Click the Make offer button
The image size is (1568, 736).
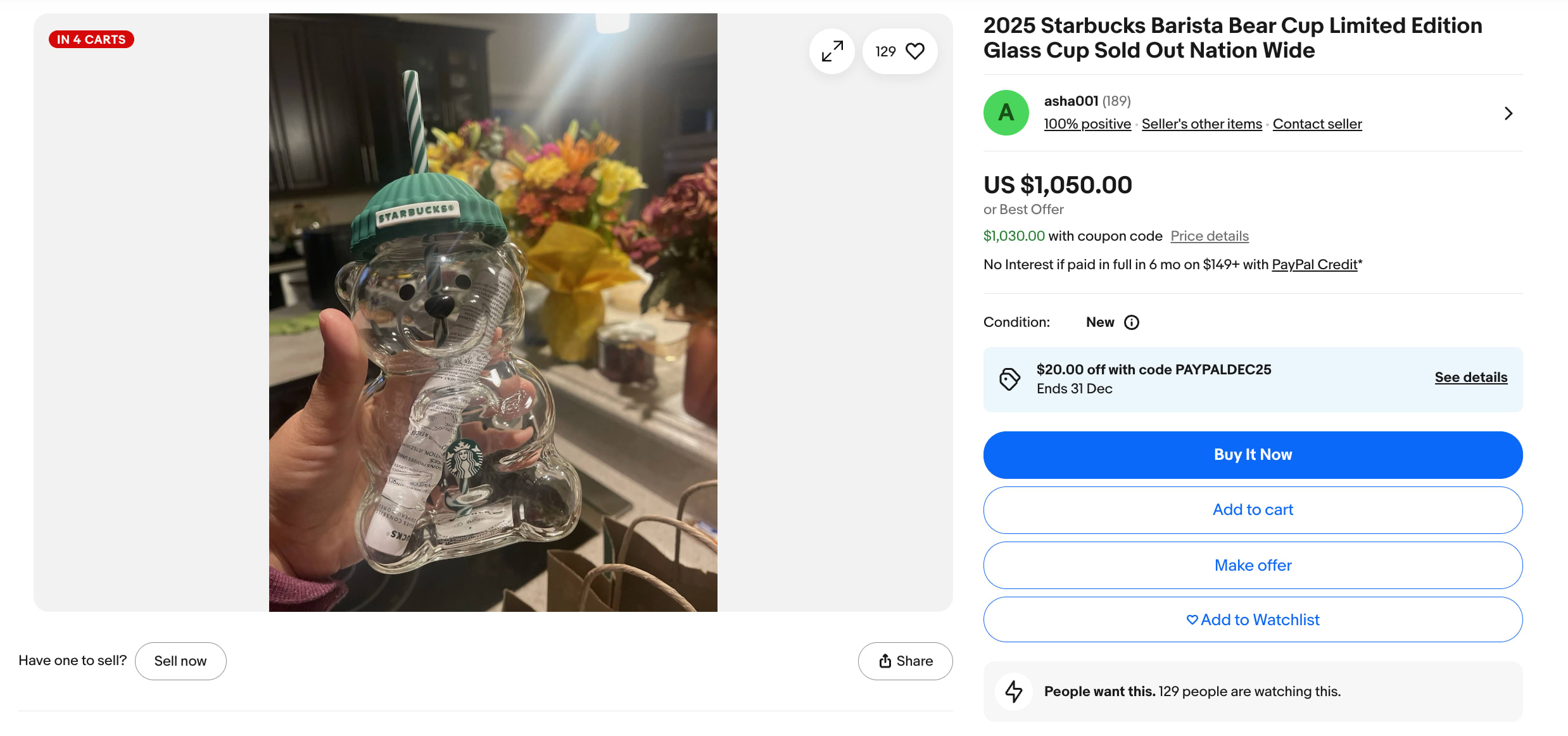pos(1252,565)
